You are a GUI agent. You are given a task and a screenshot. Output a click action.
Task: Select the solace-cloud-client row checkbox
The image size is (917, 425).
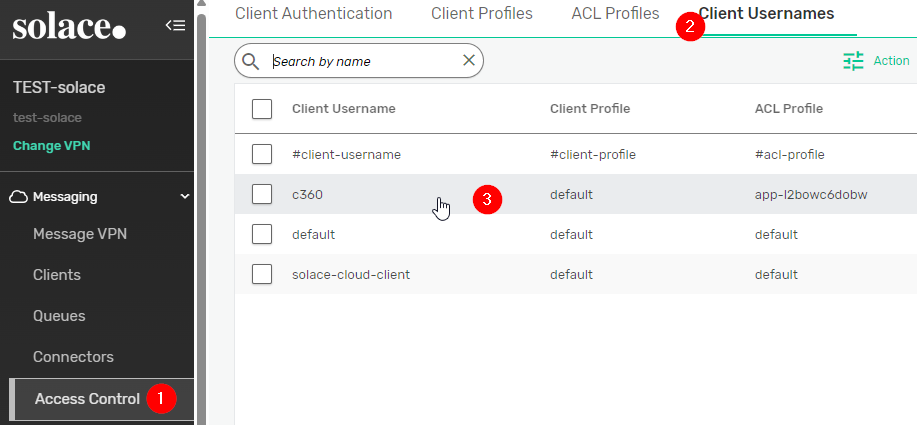click(262, 274)
